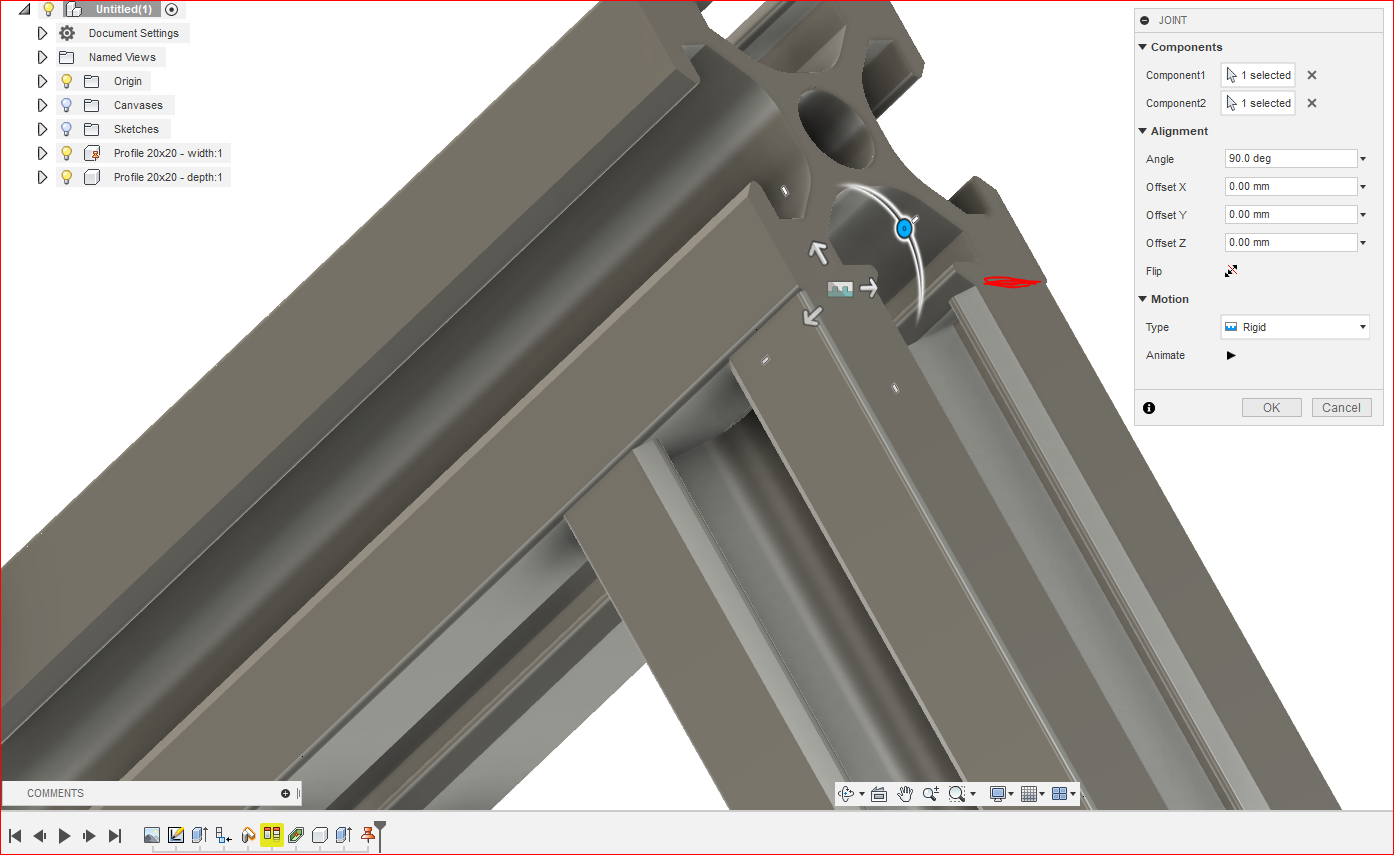Hide the Canvases folder using its bulb

point(66,104)
